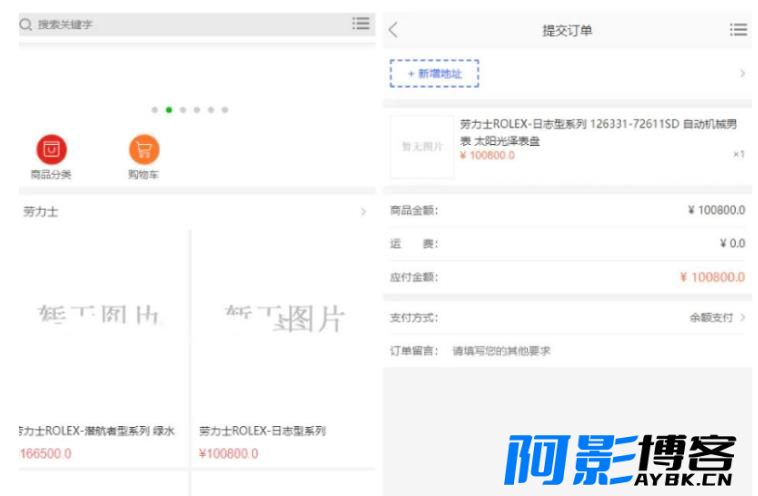Click the 应付金额 total value
This screenshot has width=758, height=496.
click(713, 277)
